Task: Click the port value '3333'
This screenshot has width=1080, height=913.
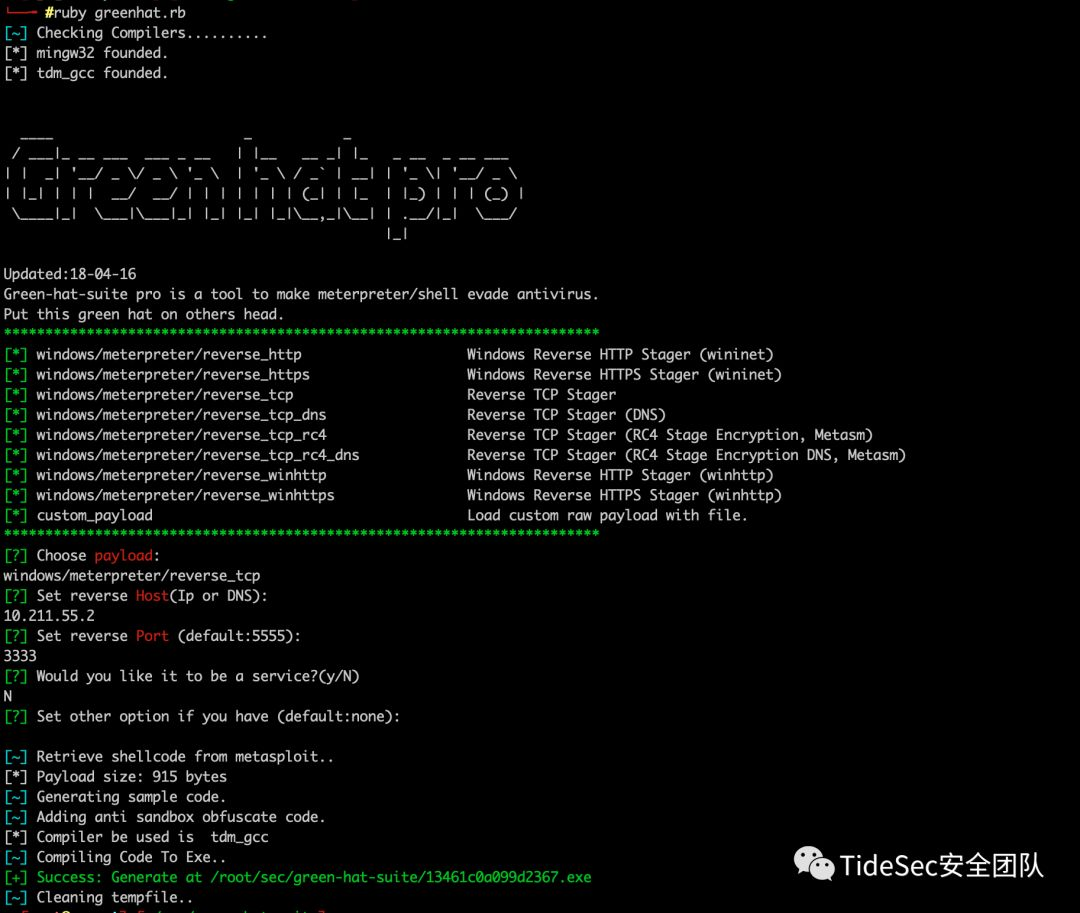Action: coord(20,655)
